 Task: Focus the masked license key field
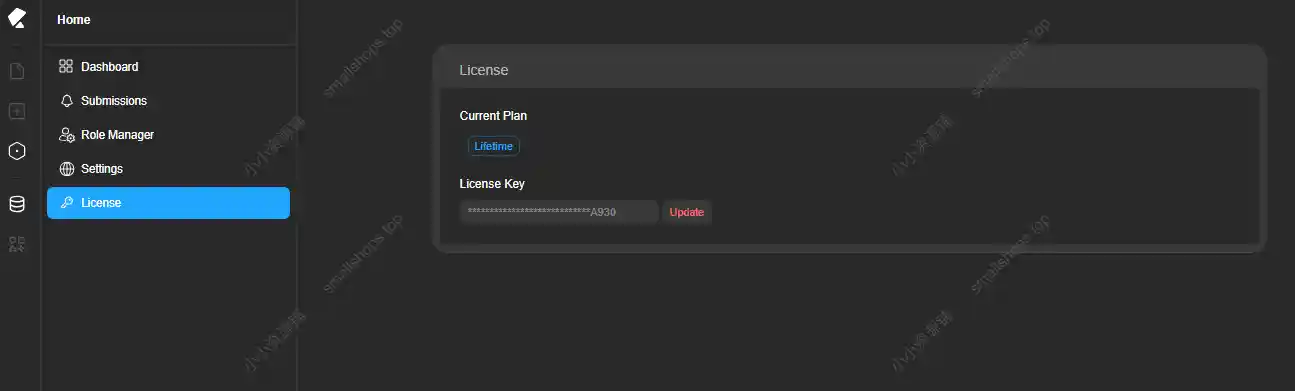coord(559,212)
